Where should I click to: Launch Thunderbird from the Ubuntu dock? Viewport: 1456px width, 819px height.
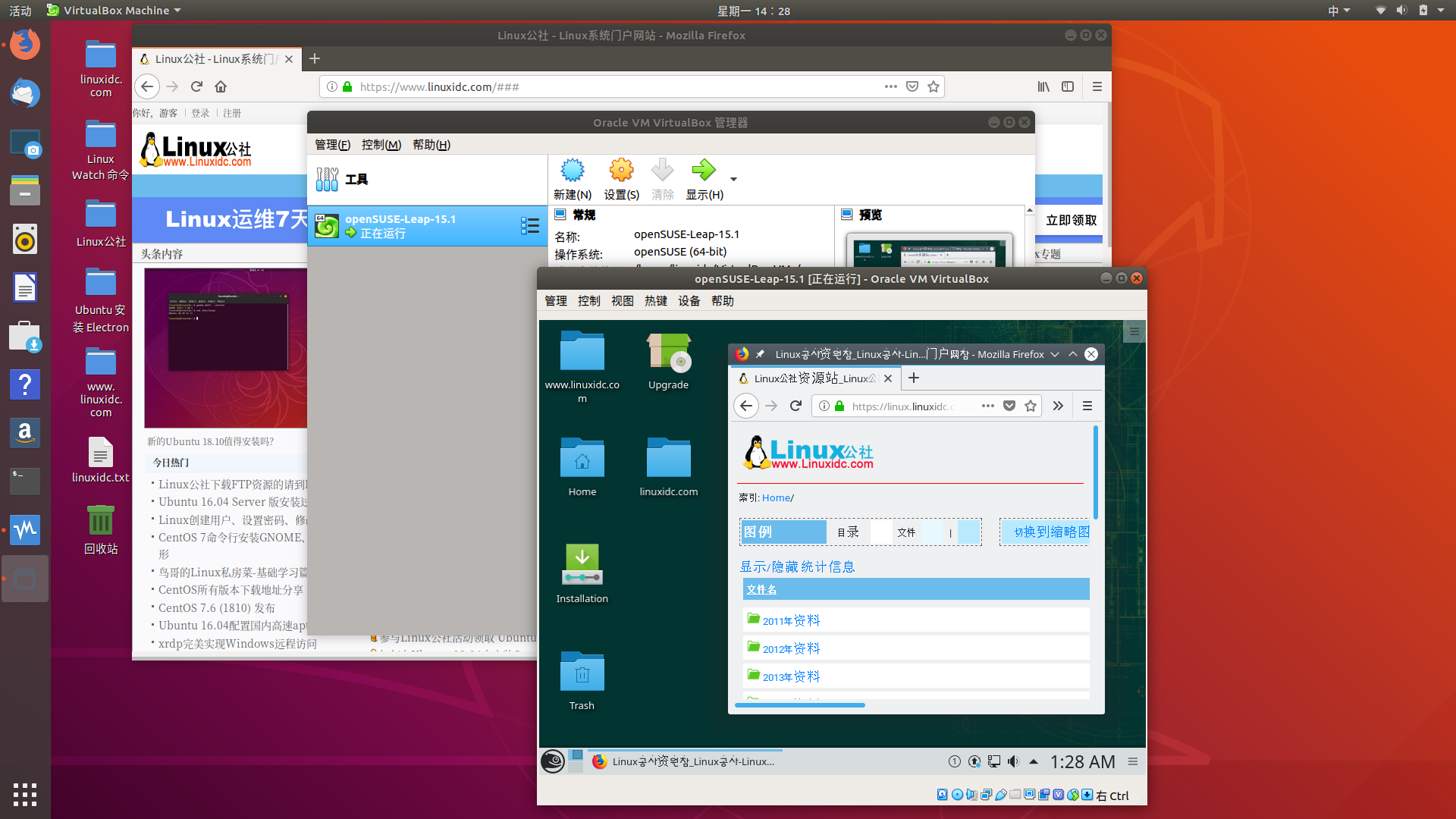25,93
